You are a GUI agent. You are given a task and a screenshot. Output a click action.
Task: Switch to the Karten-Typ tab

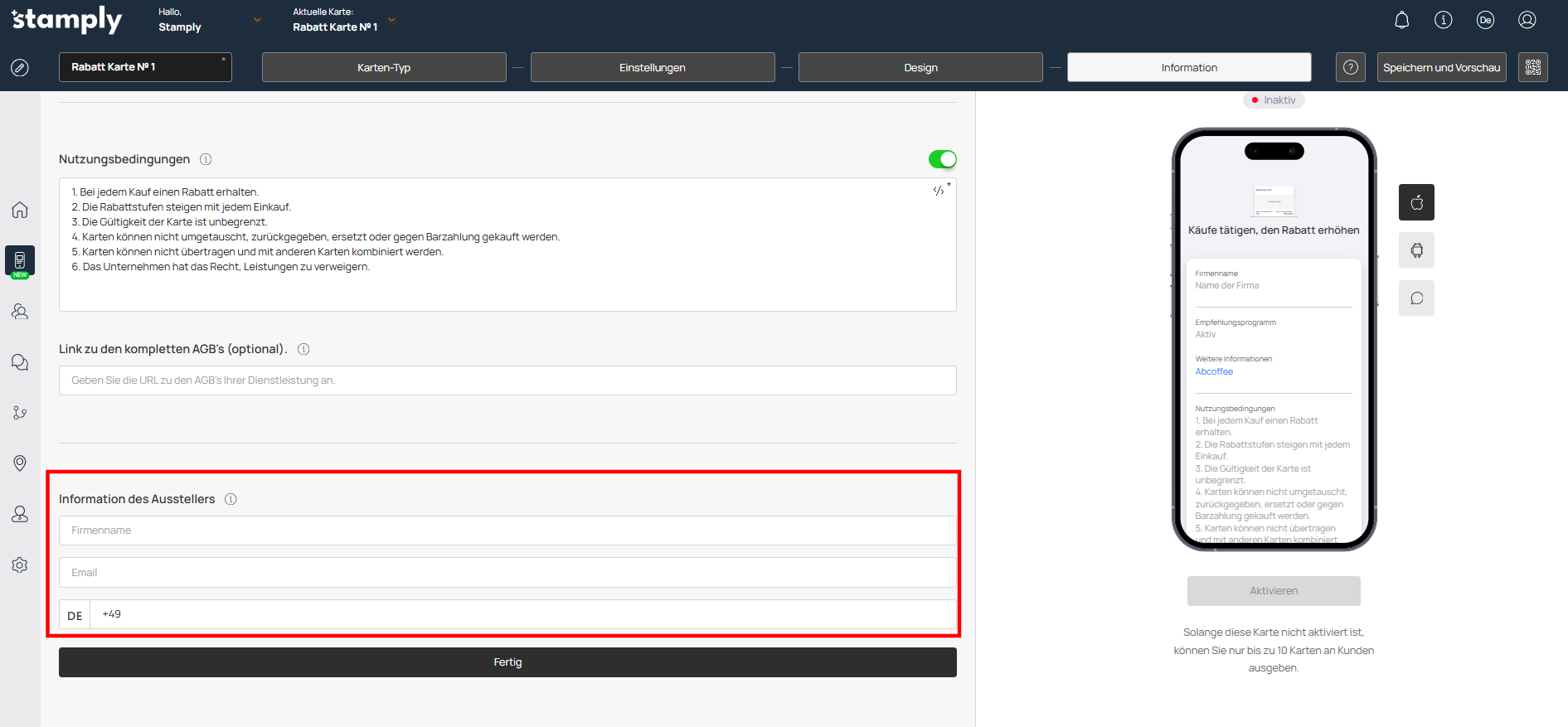point(384,67)
